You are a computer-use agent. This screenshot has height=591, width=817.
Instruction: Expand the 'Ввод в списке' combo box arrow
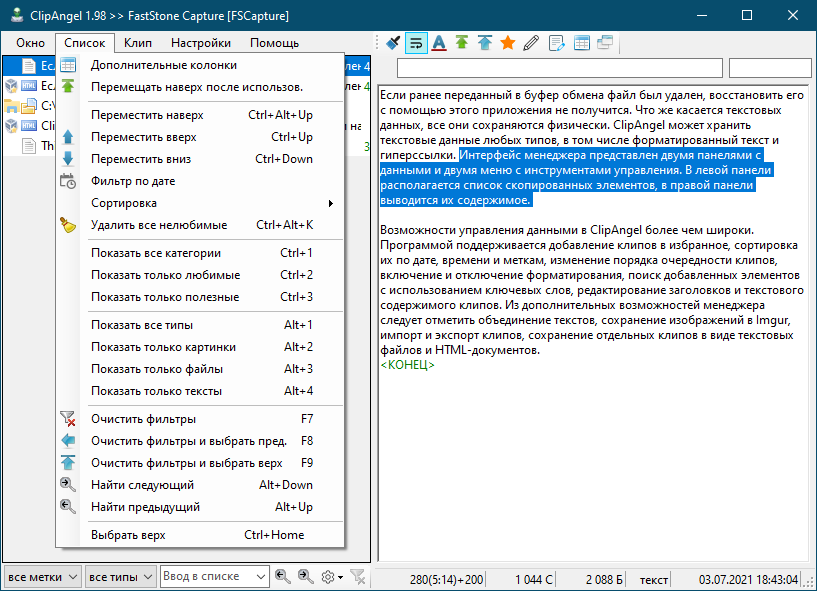point(261,577)
